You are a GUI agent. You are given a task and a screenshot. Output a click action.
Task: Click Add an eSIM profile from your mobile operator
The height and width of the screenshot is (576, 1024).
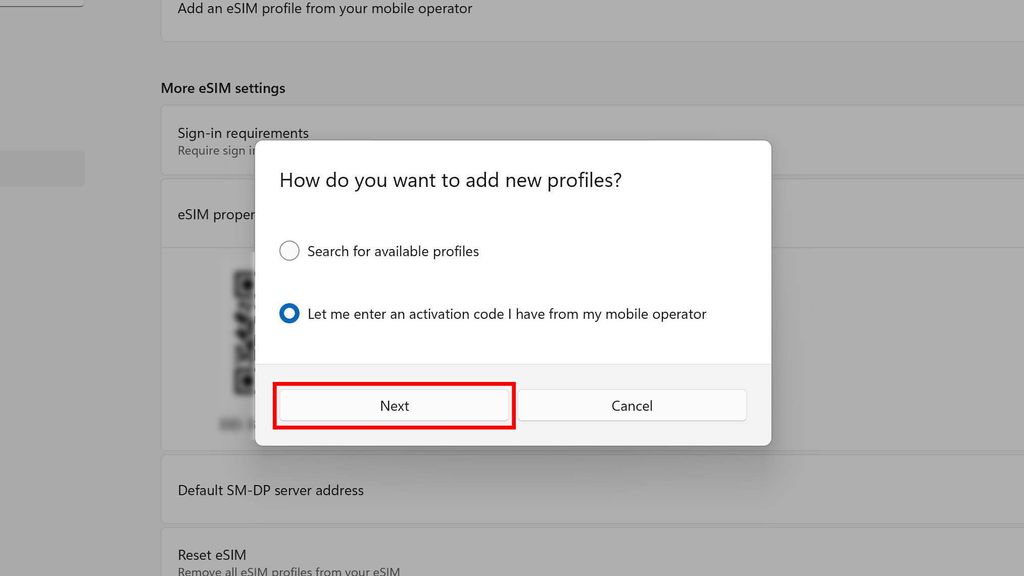coord(325,9)
